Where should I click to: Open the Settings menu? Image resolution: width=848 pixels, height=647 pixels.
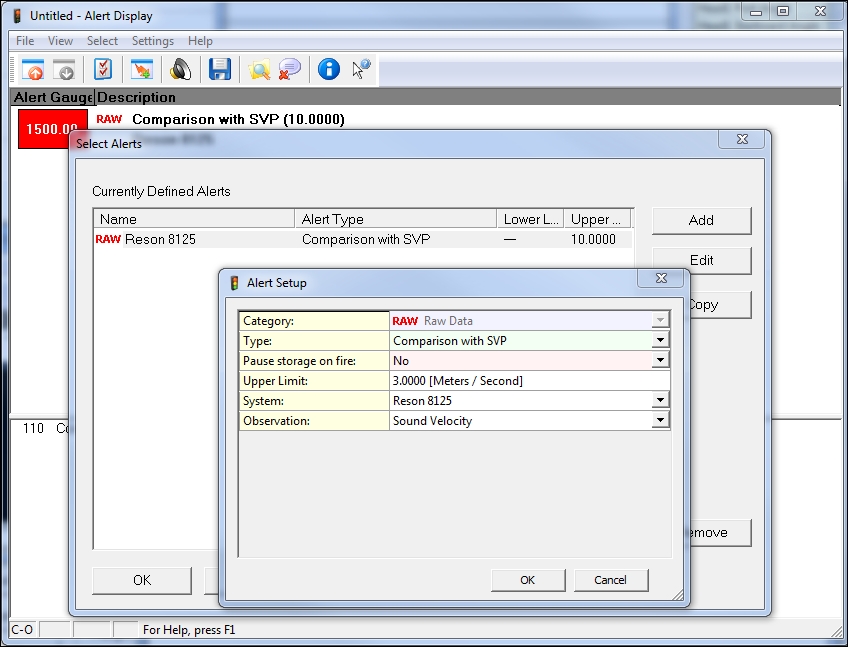pyautogui.click(x=153, y=41)
